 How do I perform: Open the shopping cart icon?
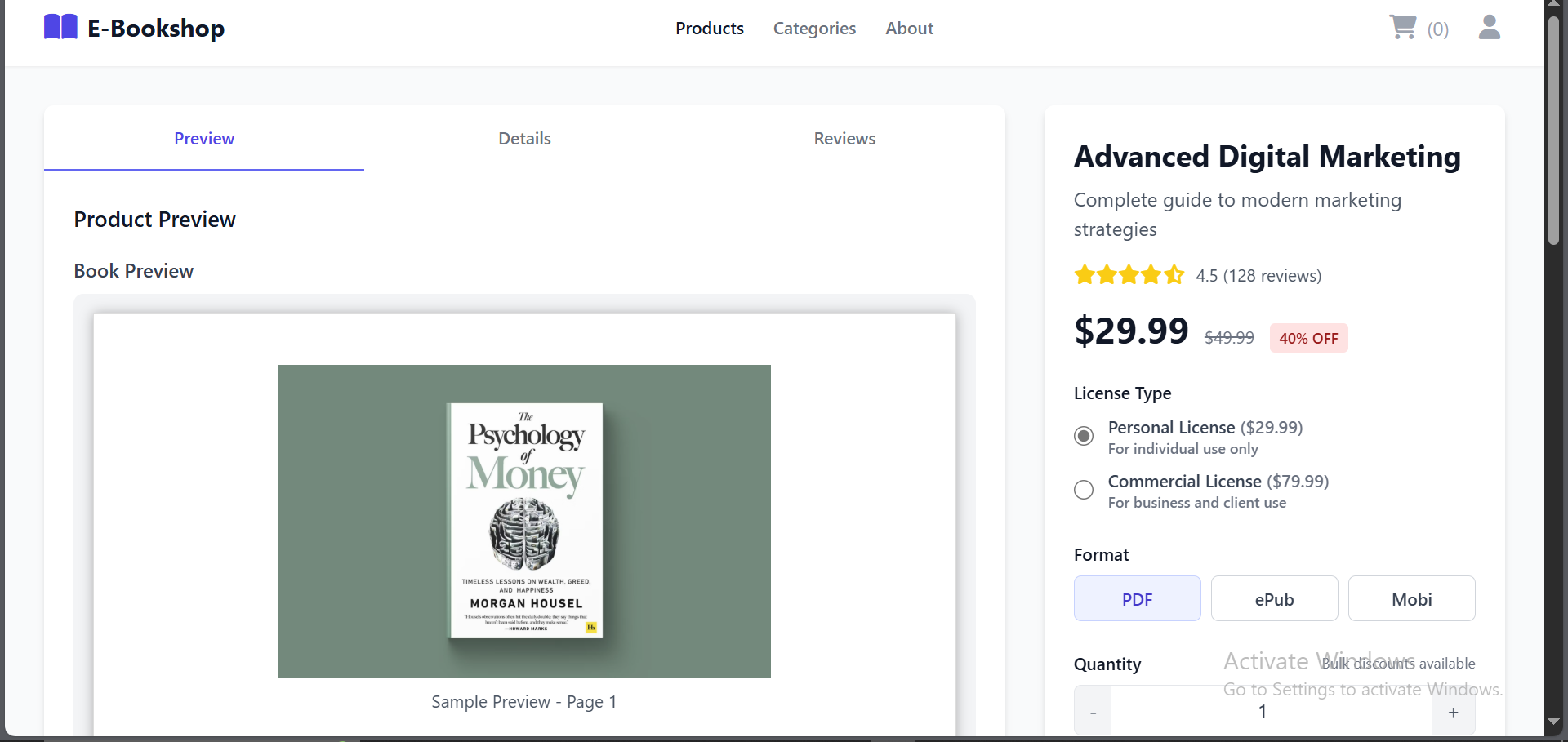pyautogui.click(x=1402, y=28)
